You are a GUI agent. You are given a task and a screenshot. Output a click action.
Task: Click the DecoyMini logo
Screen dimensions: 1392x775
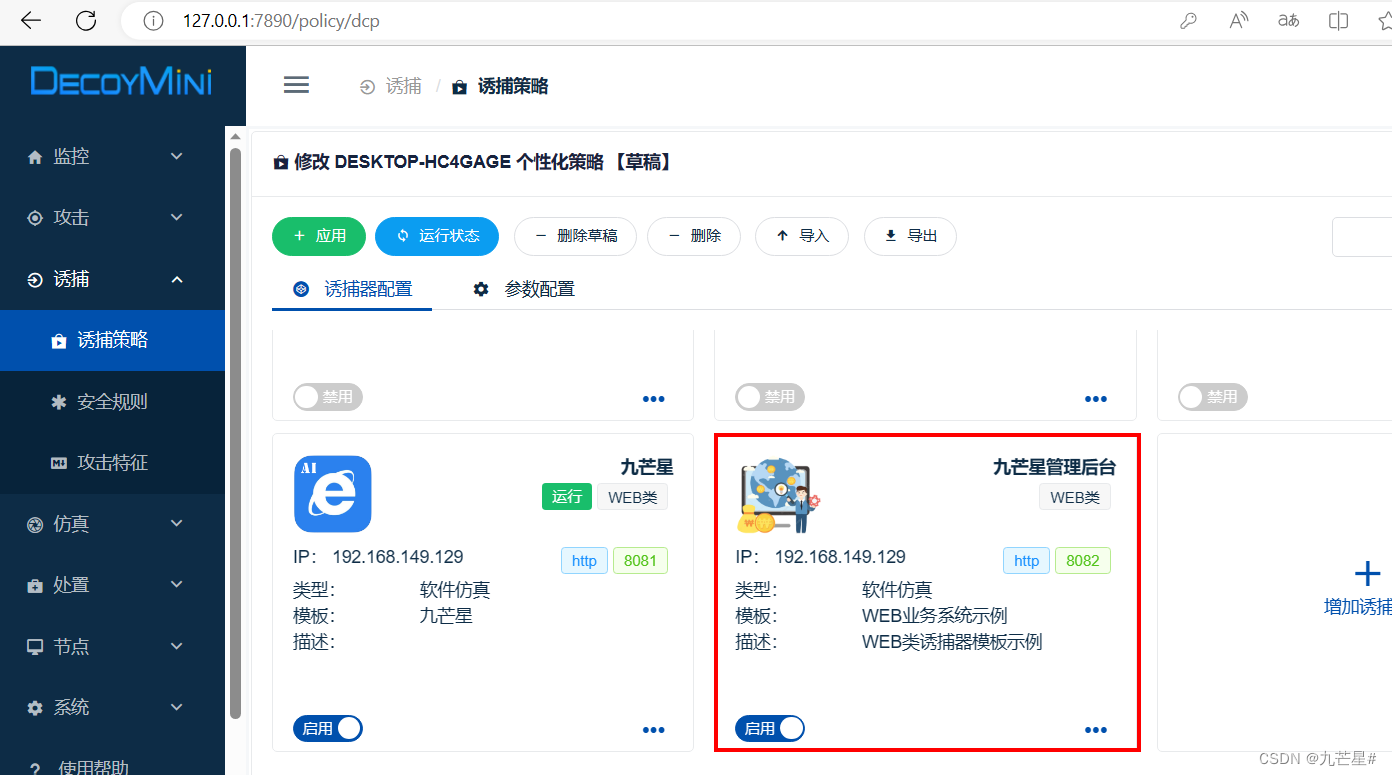coord(121,81)
